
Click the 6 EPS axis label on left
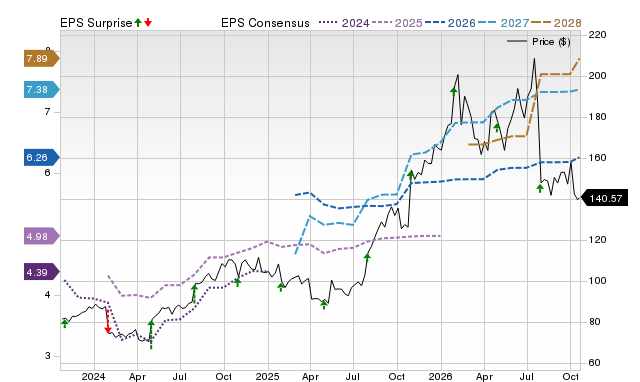[48, 173]
